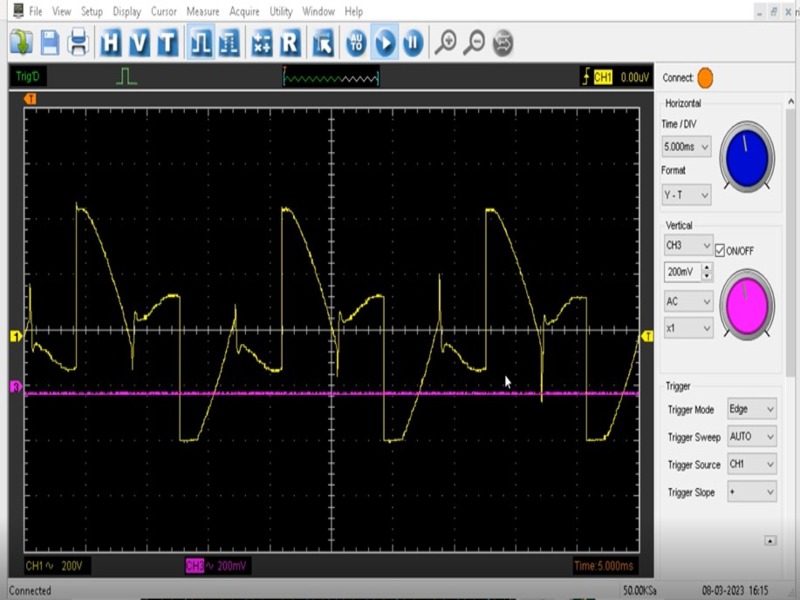Click the 0.00uV trigger level value

635,78
